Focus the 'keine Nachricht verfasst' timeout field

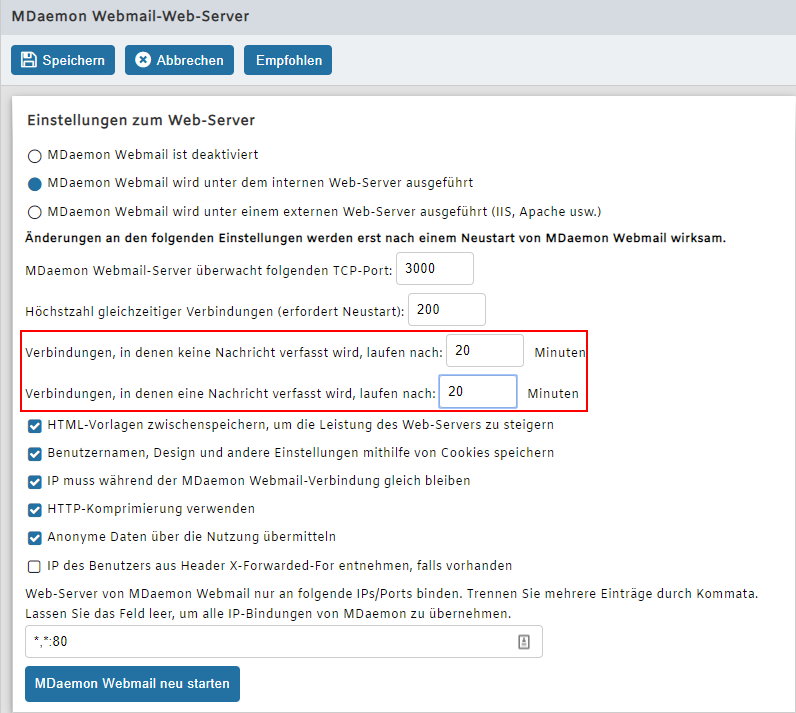485,351
